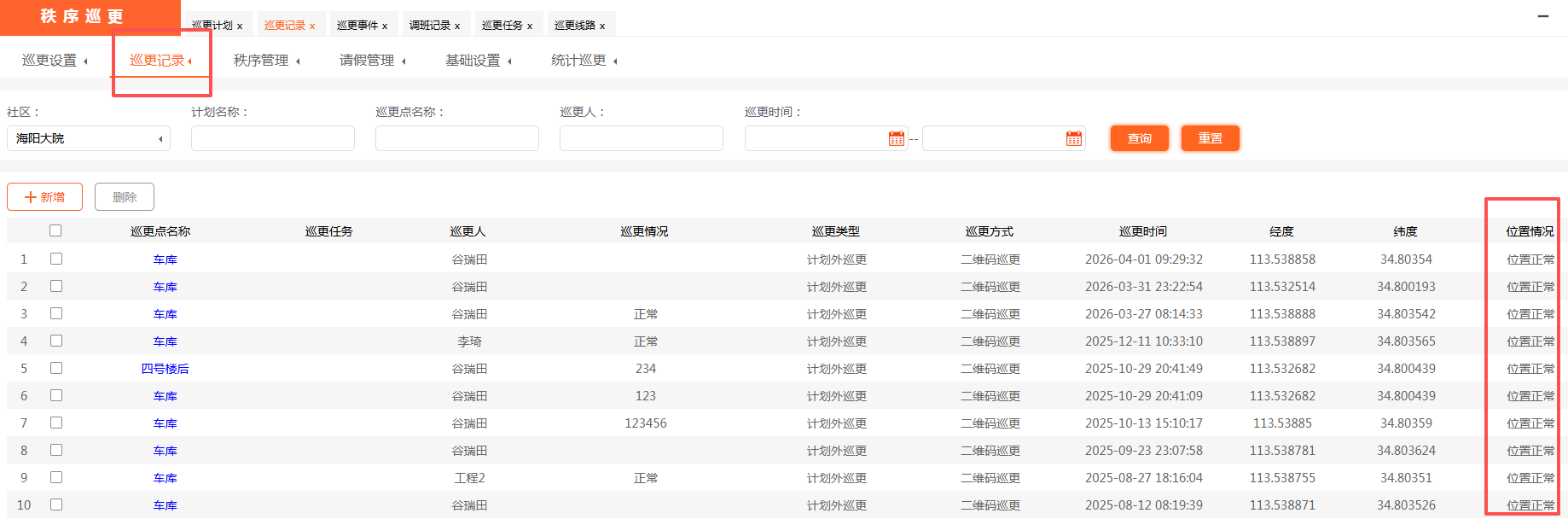Check the checkbox for row 1
This screenshot has height=519, width=1568.
56,259
